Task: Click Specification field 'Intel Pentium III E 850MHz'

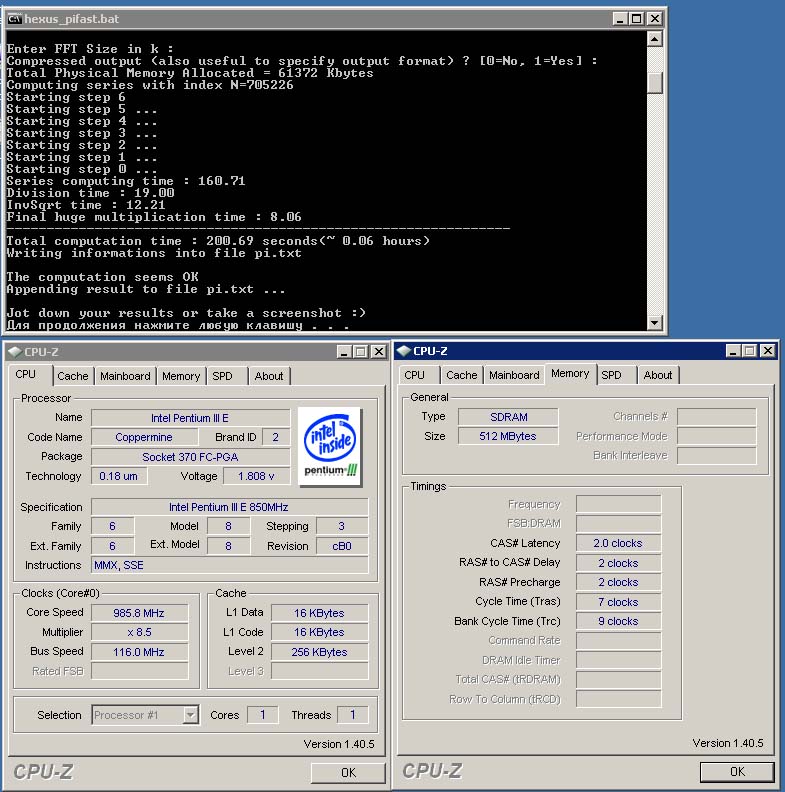Action: pos(229,507)
